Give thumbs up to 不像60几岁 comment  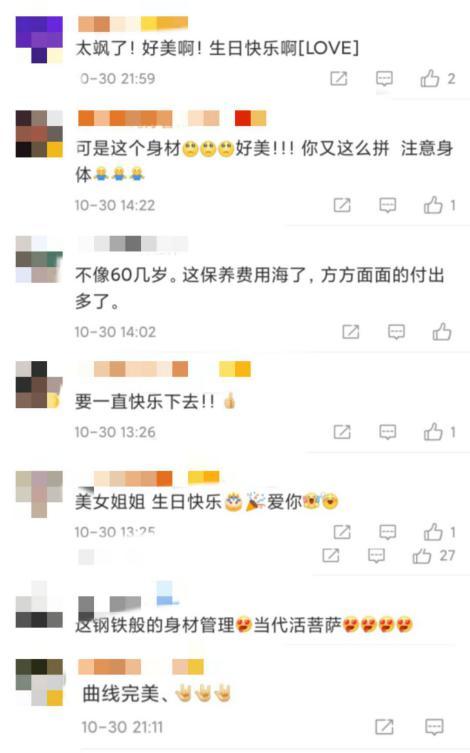pos(442,331)
